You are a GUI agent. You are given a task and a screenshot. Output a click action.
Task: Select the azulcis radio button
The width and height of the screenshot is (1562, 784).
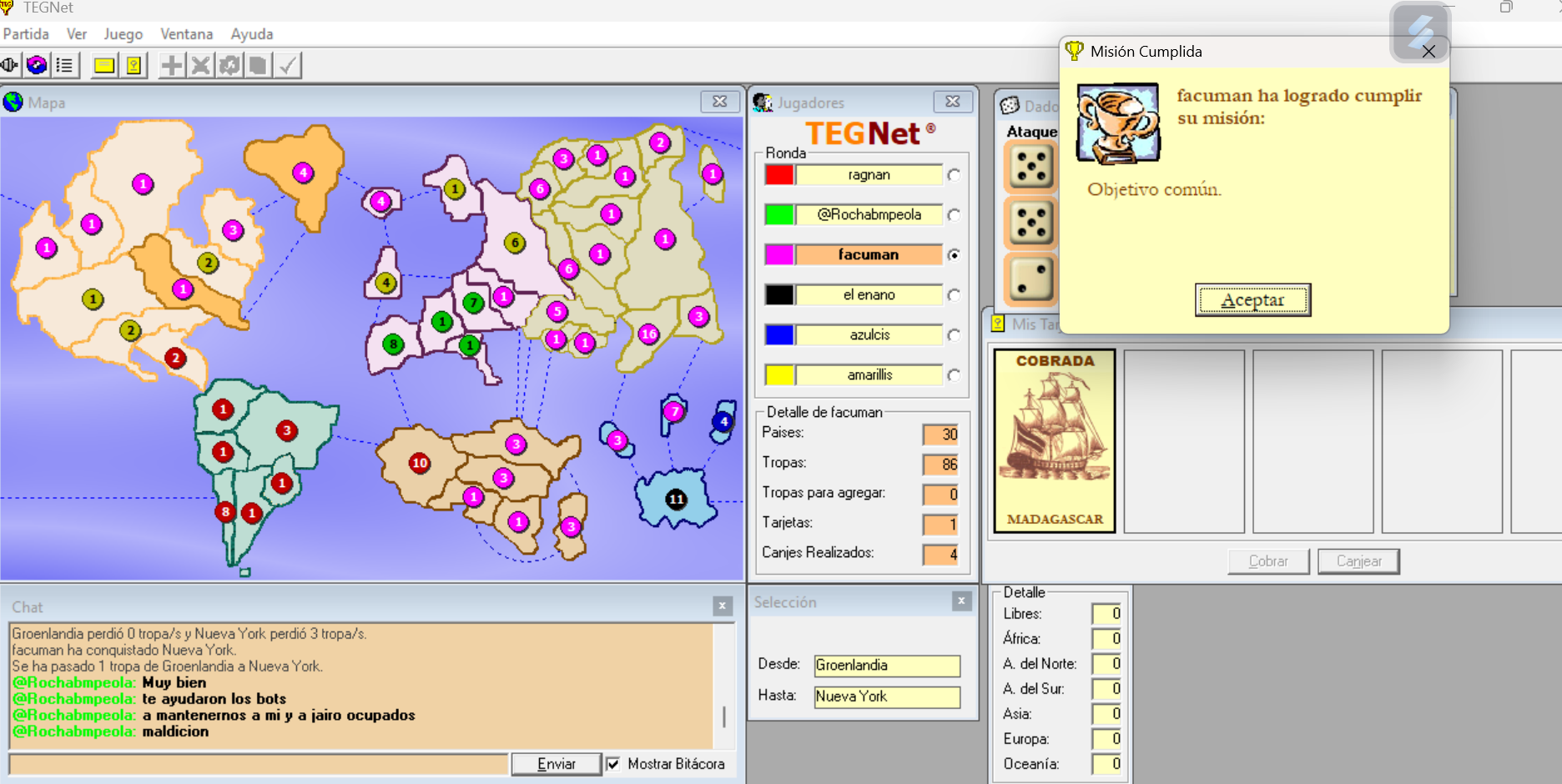tap(954, 335)
